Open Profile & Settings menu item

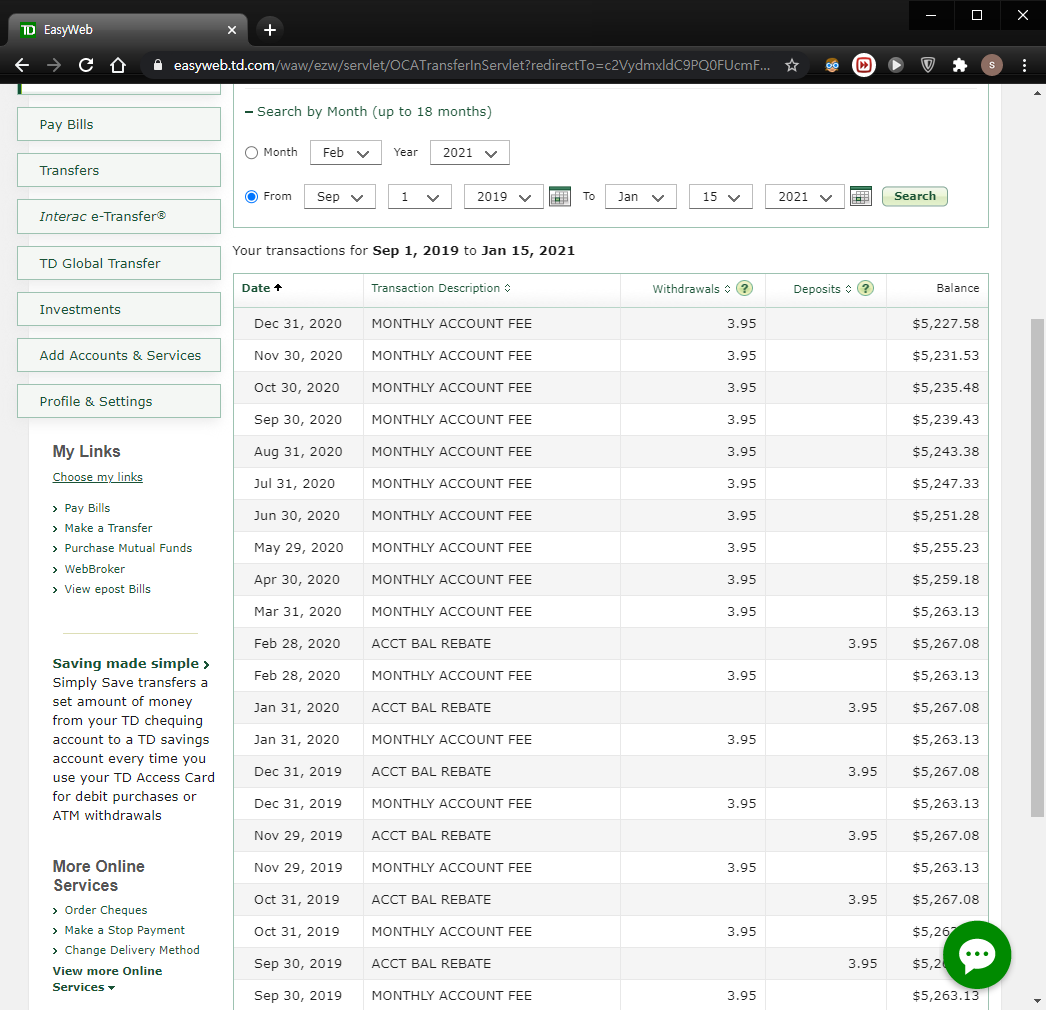click(x=119, y=401)
